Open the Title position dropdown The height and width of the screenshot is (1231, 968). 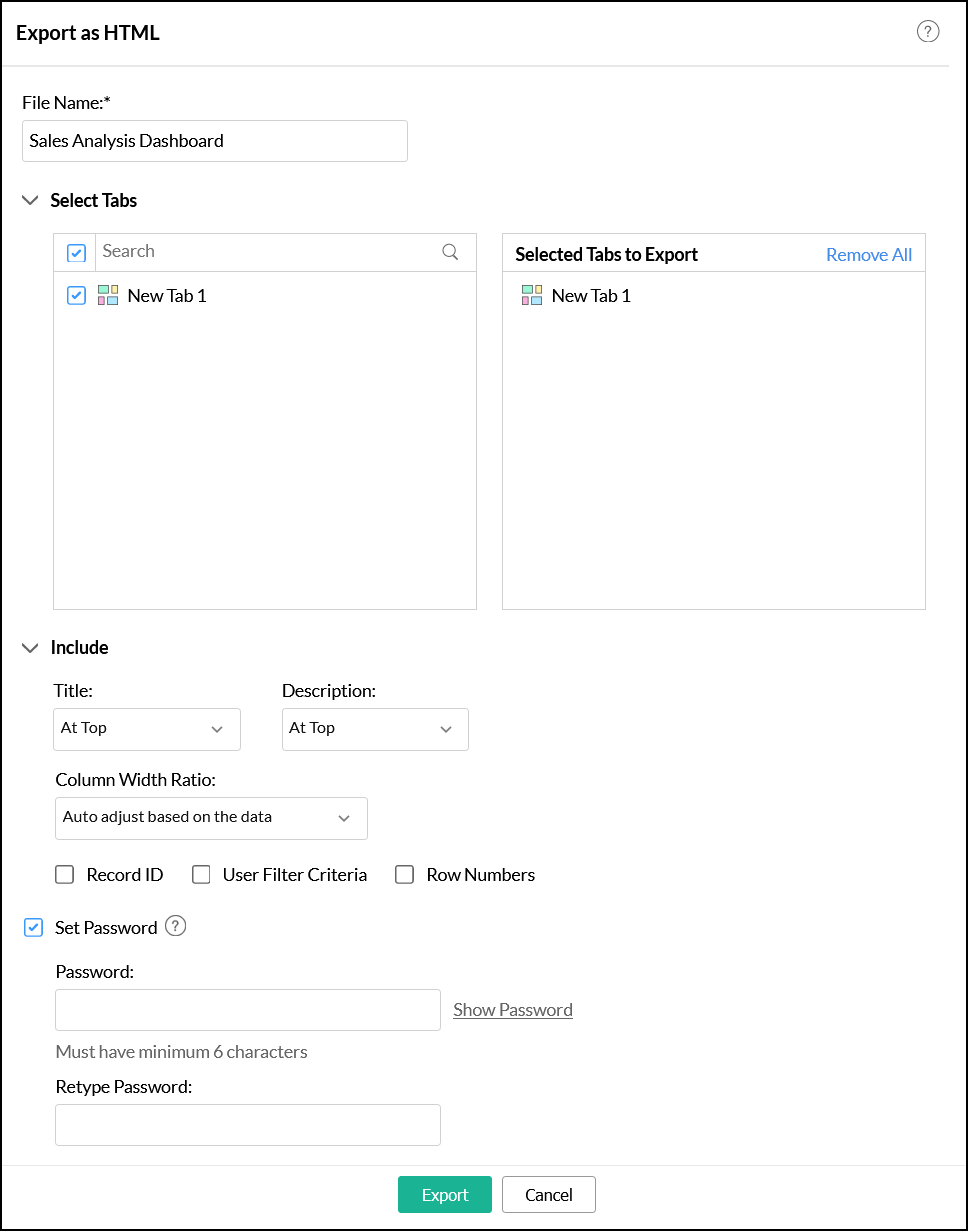pos(147,729)
